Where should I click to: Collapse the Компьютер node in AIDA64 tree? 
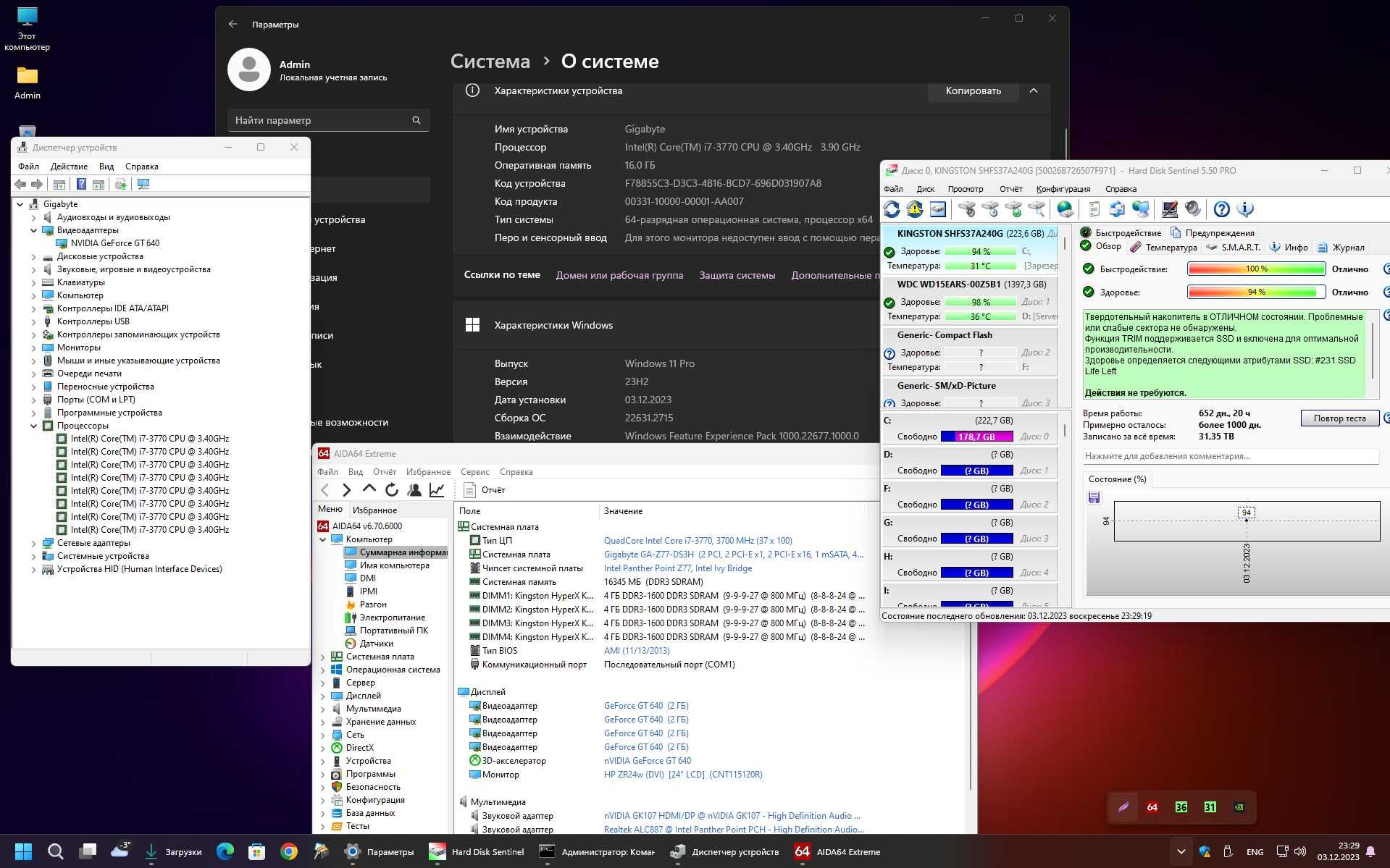click(x=323, y=539)
